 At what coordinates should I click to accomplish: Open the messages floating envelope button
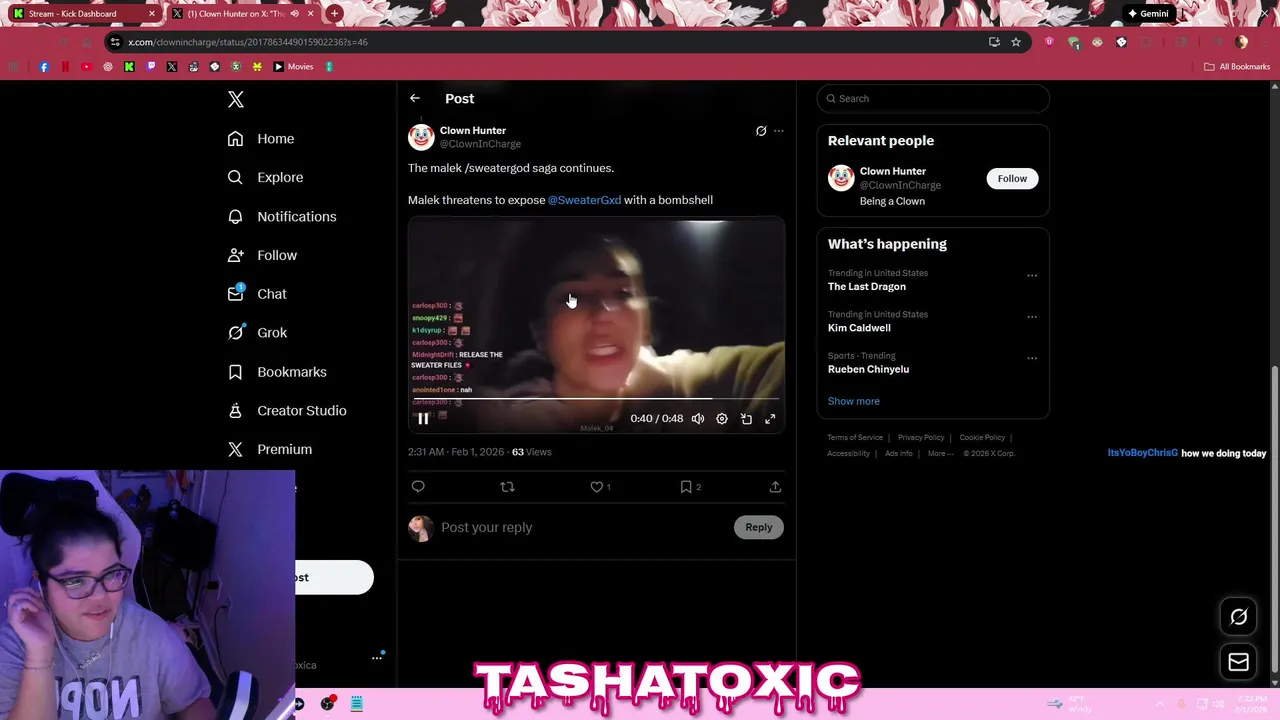click(1238, 662)
